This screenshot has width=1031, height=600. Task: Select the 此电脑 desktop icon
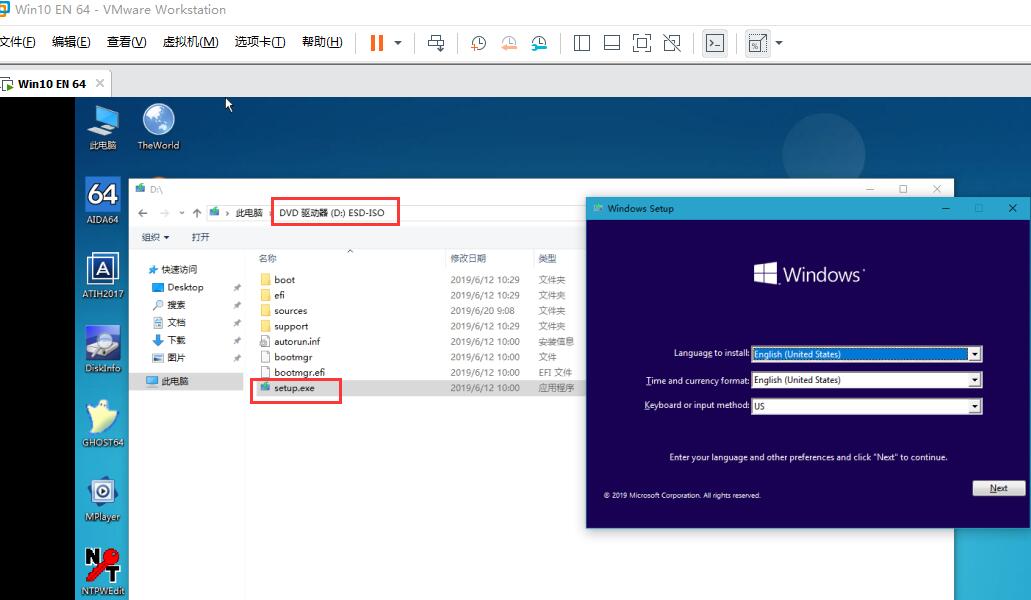[103, 127]
